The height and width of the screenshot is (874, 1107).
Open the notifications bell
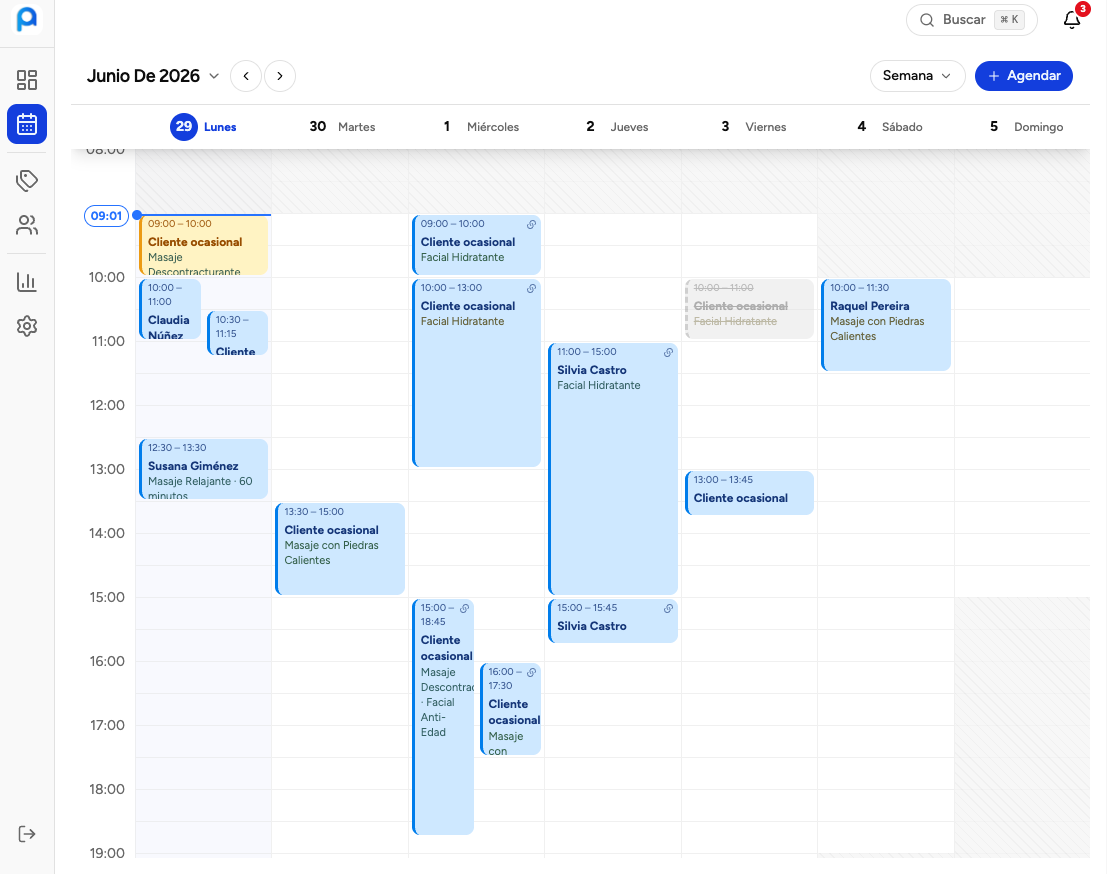1072,20
